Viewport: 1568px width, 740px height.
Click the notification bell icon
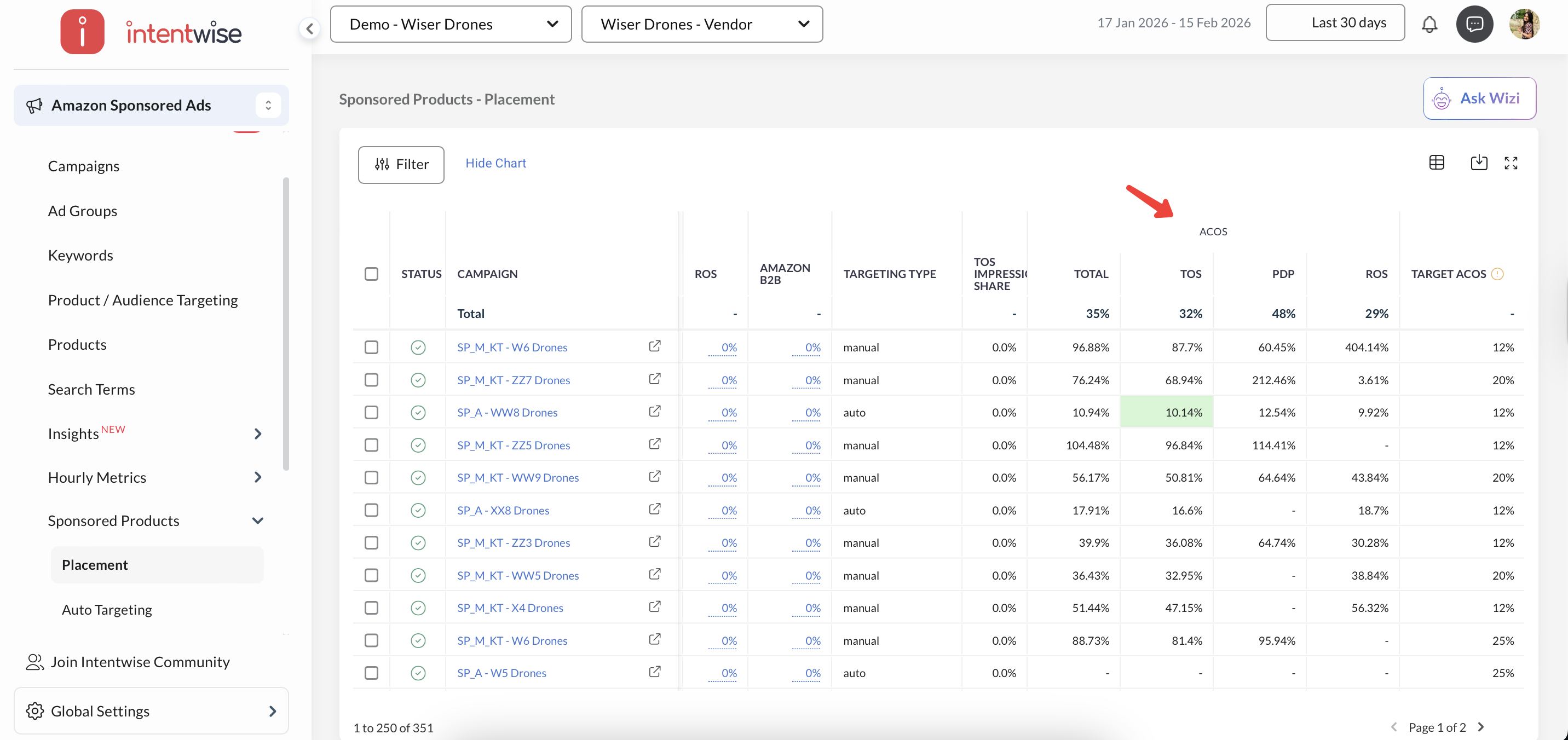[x=1429, y=24]
